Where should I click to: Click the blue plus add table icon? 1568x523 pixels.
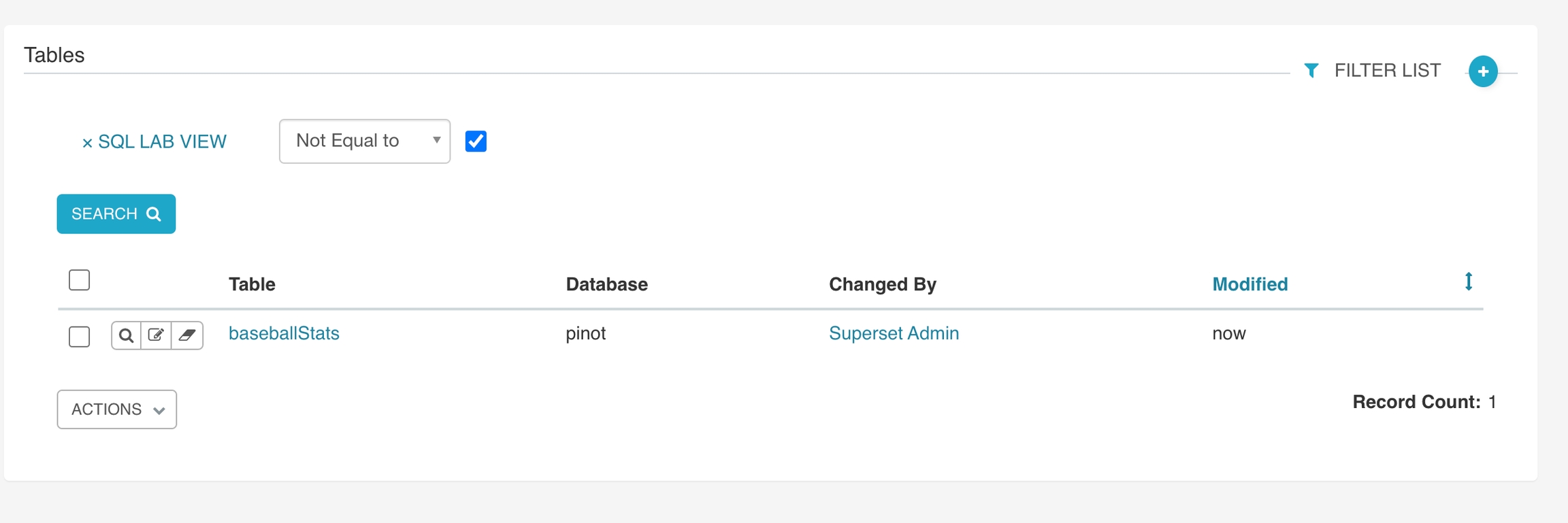tap(1483, 71)
